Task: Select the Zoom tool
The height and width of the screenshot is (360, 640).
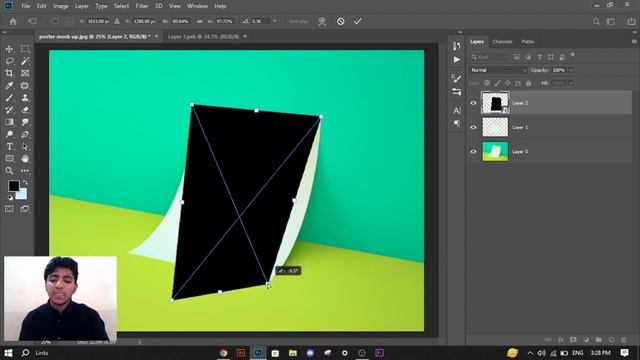Action: [x=9, y=171]
